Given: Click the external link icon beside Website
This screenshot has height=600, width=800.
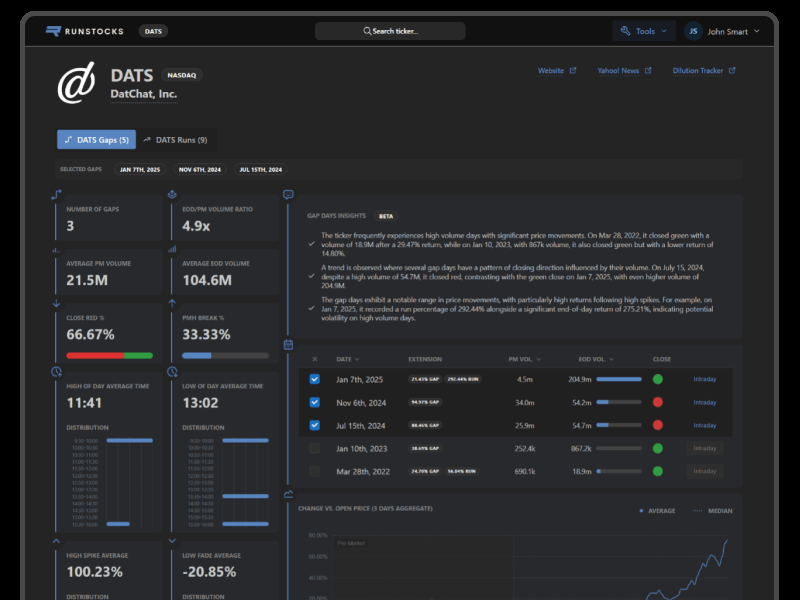Looking at the screenshot, I should pos(573,70).
